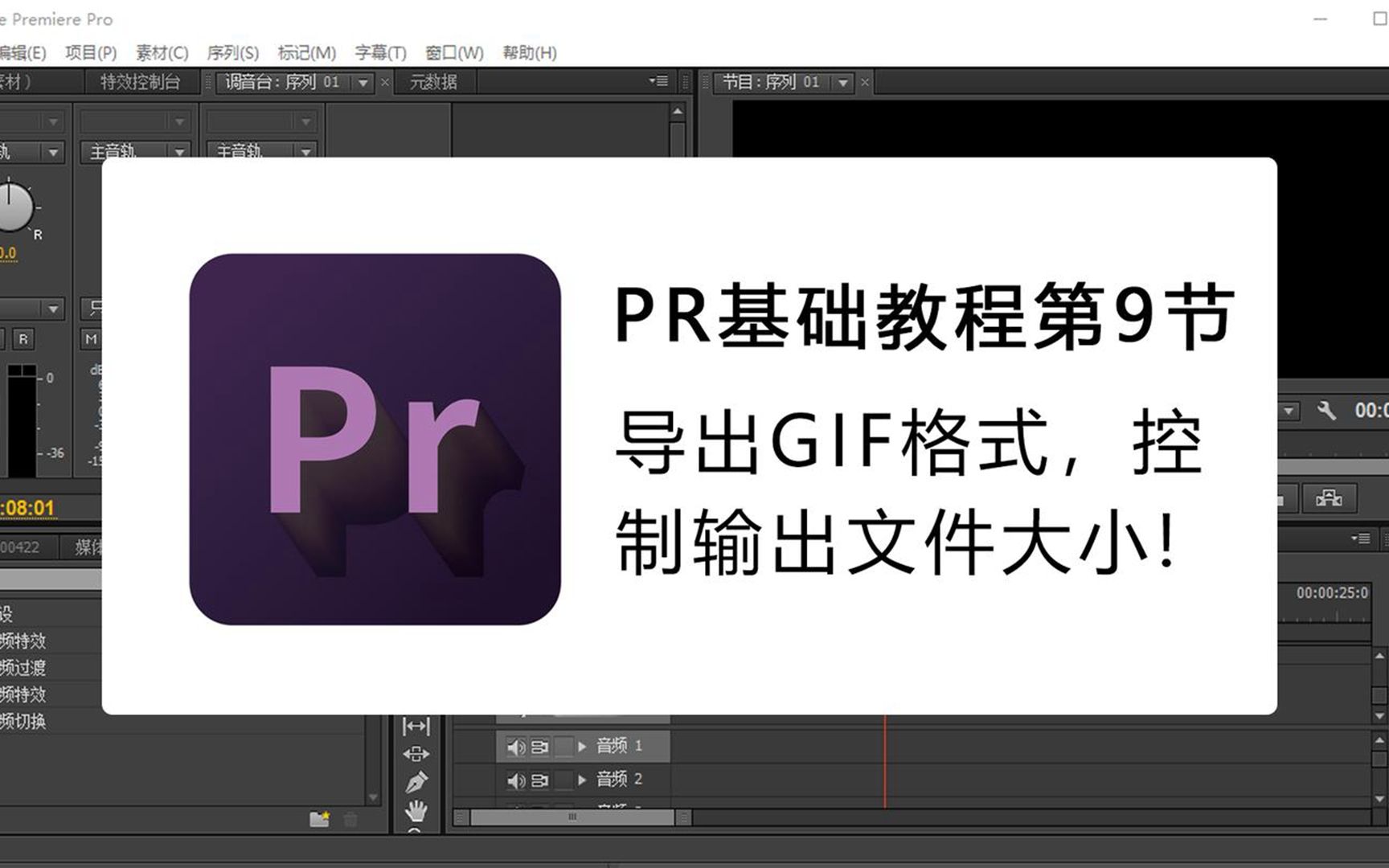Open the 编辑(E) menu

[x=23, y=53]
